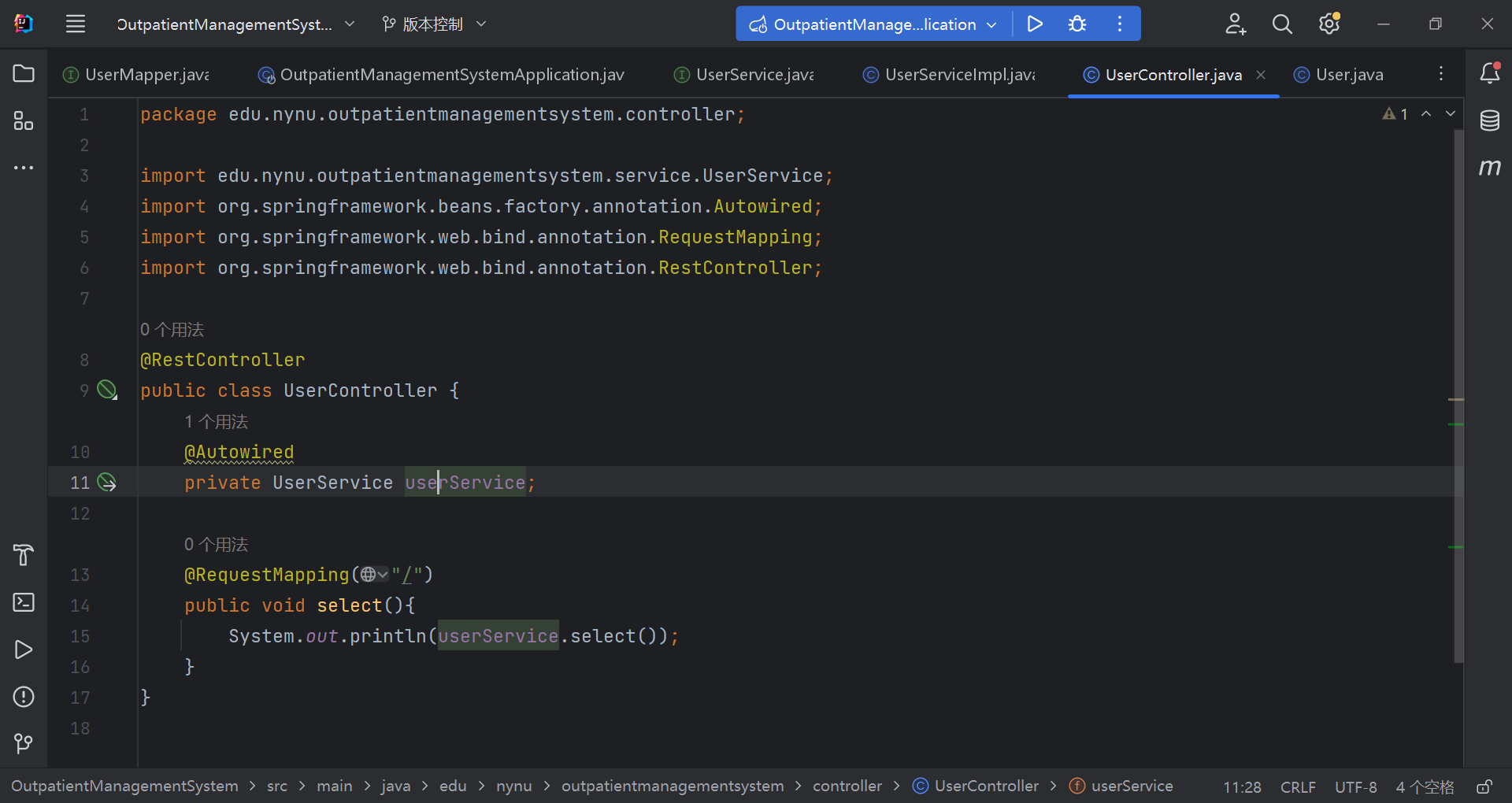
Task: Open the Terminal tool window
Action: click(x=24, y=602)
